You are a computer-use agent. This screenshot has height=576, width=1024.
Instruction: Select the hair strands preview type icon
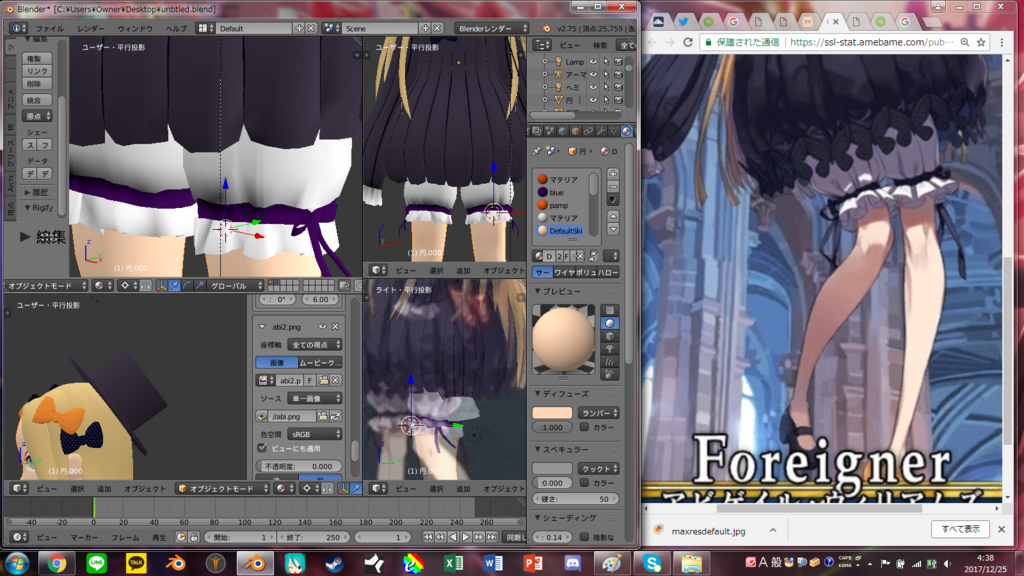(609, 361)
